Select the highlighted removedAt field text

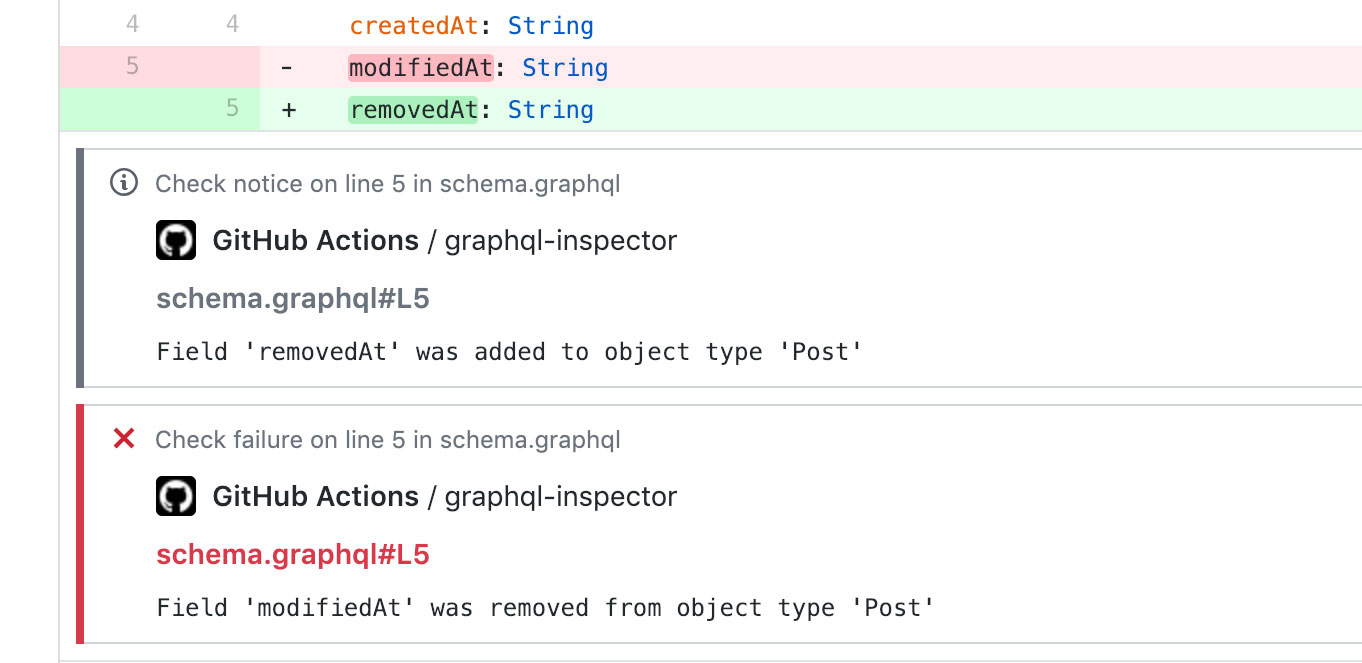pyautogui.click(x=412, y=109)
